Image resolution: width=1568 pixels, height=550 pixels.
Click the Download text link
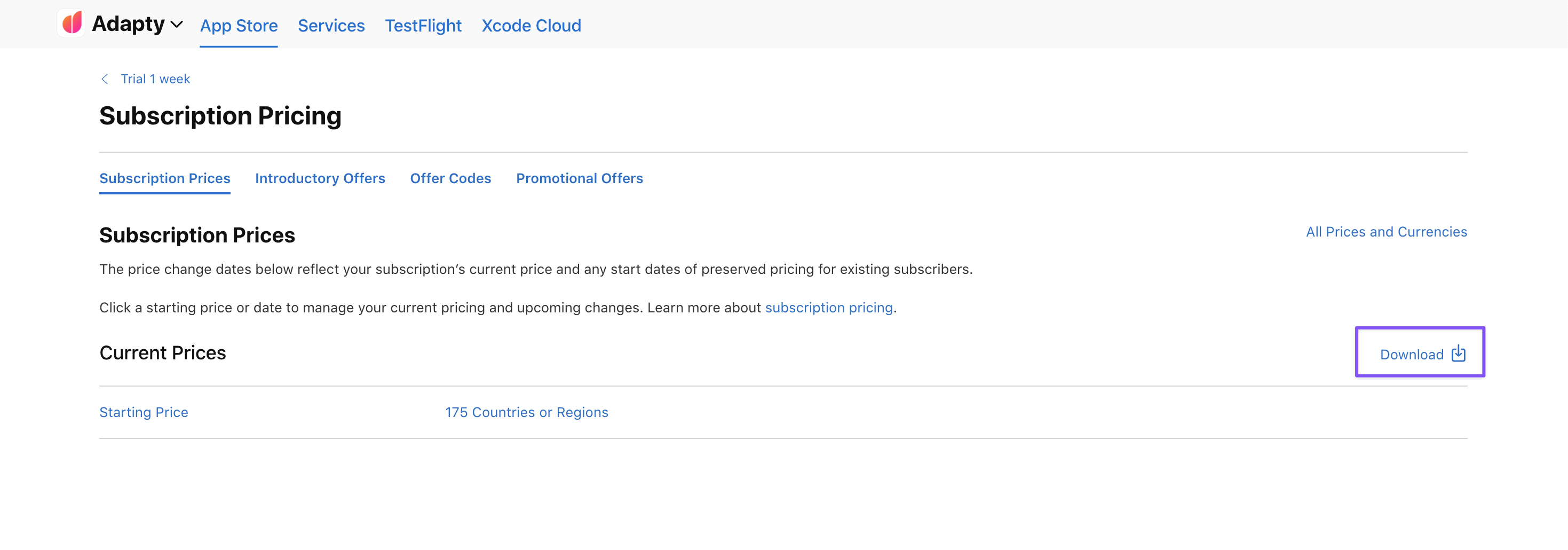tap(1411, 355)
